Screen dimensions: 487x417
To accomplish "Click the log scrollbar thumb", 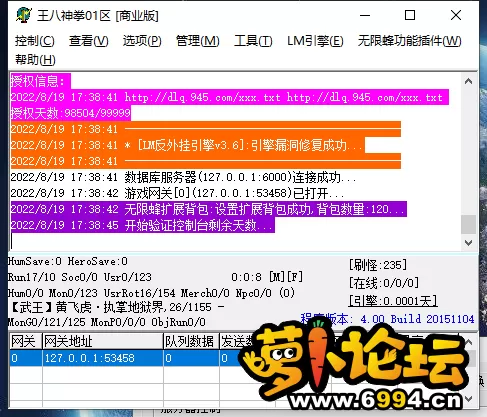I will click(x=468, y=224).
